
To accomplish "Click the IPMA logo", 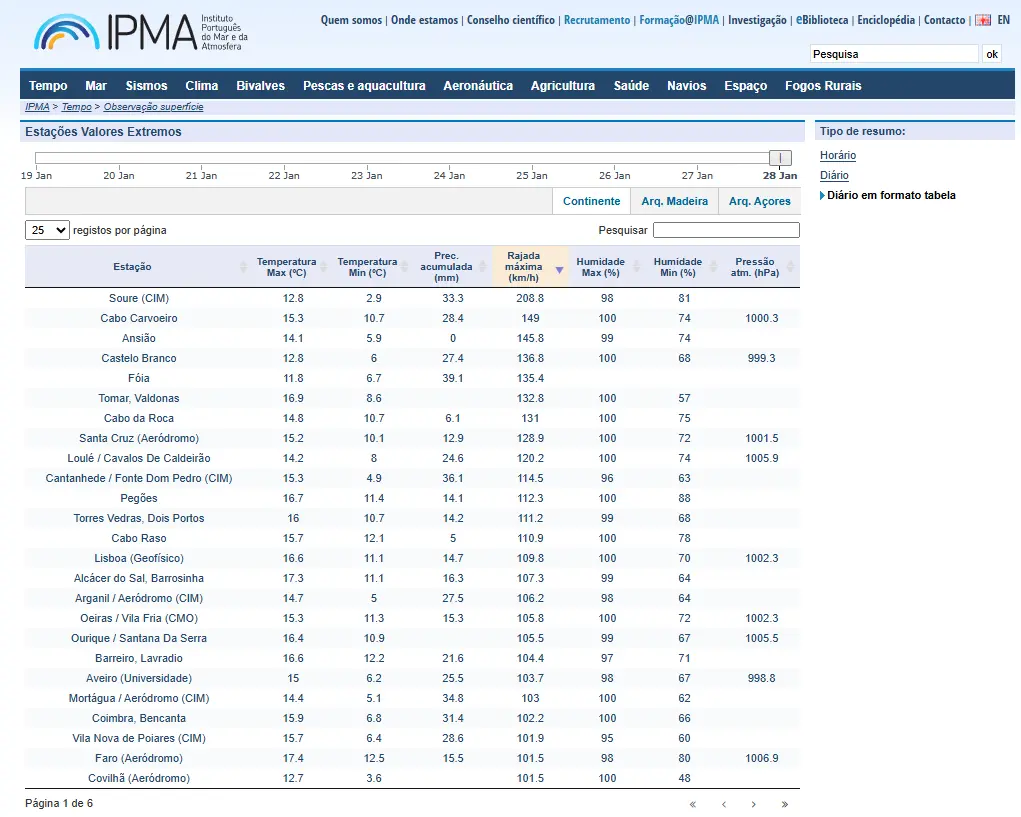I will (x=140, y=33).
